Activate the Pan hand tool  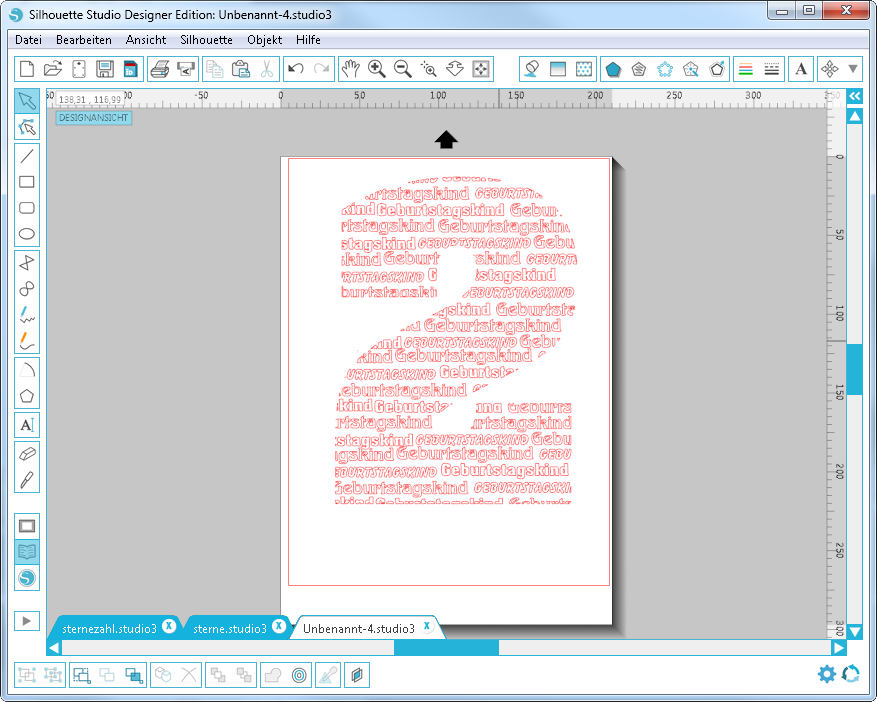pyautogui.click(x=350, y=69)
